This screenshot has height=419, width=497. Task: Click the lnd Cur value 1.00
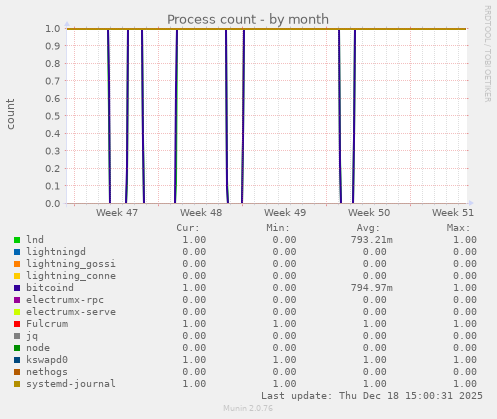pyautogui.click(x=194, y=240)
